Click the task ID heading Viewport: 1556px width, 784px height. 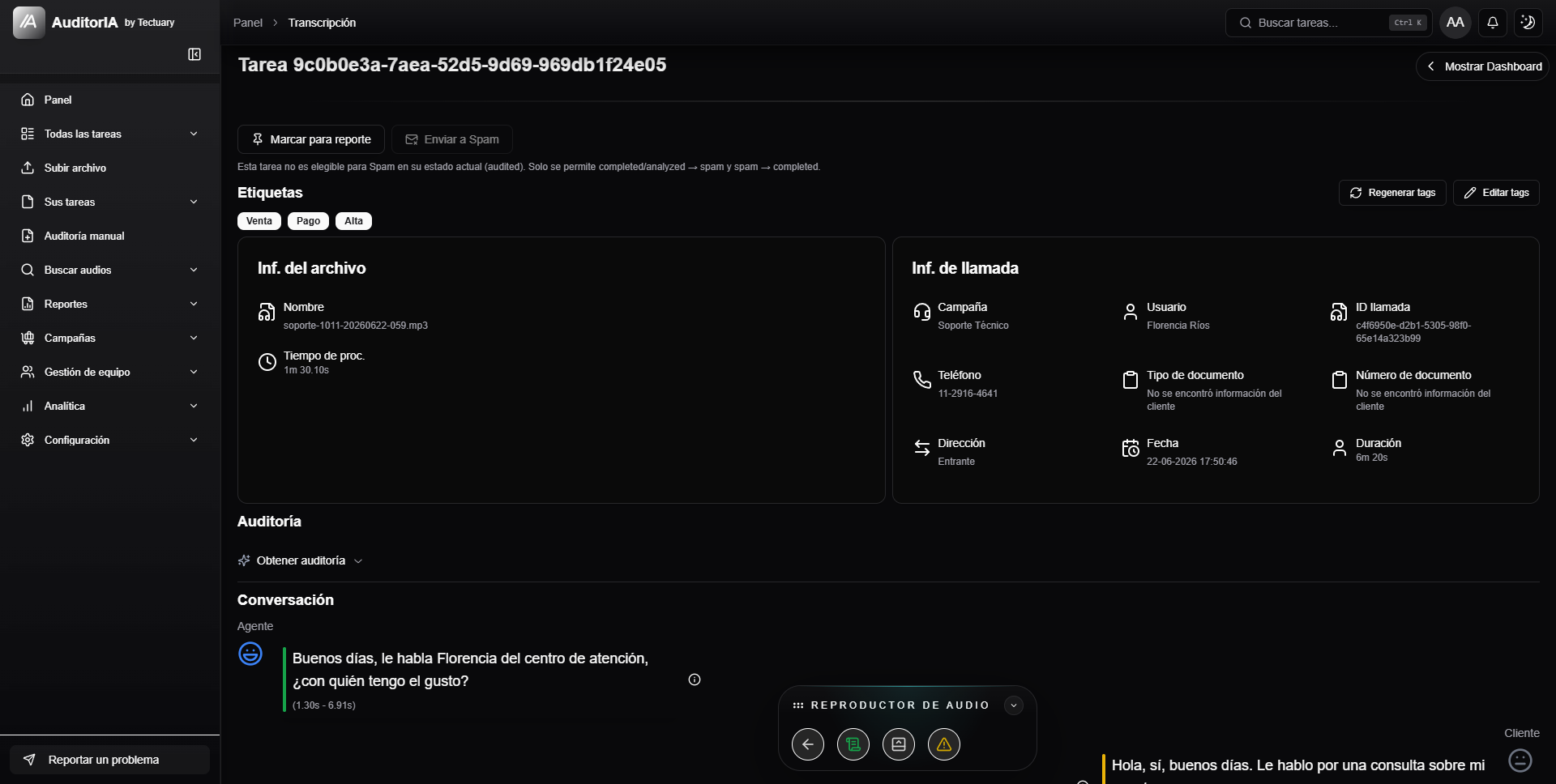pos(452,65)
